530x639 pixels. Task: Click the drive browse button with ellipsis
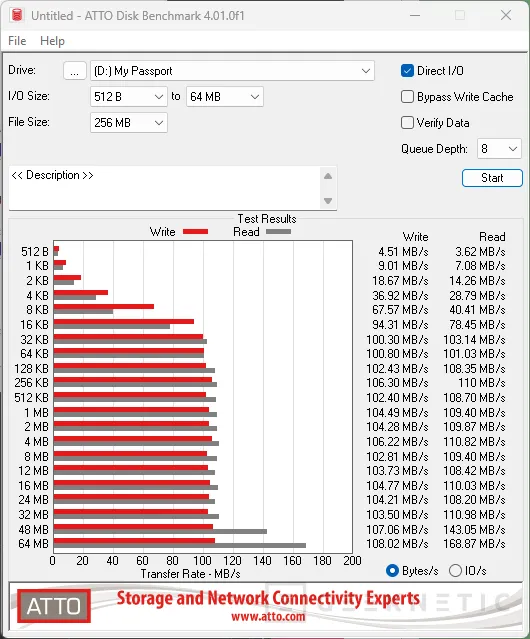[x=75, y=71]
